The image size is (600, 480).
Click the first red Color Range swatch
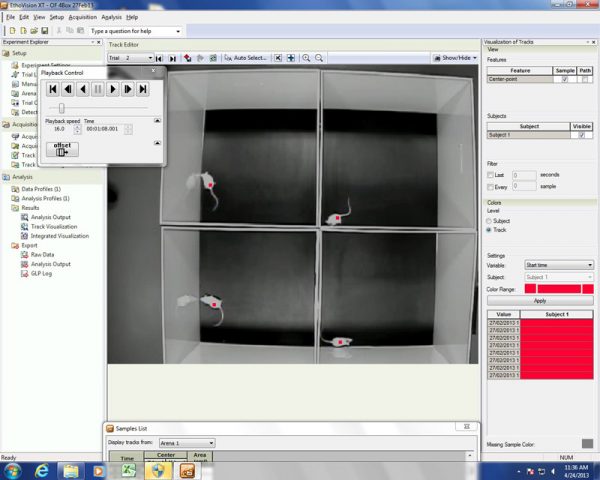[530, 289]
